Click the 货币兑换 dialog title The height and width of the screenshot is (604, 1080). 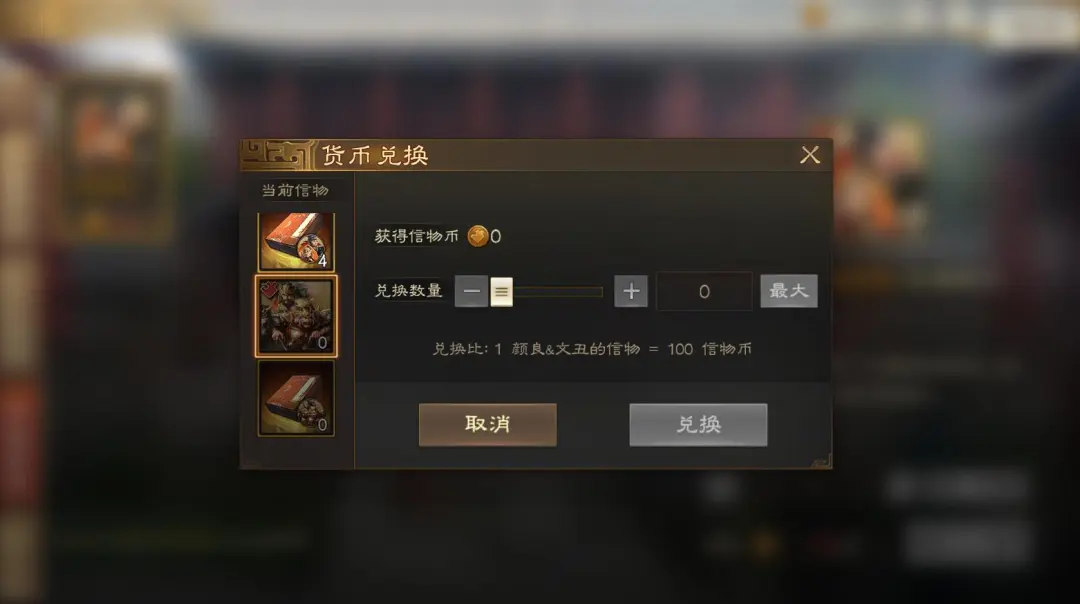coord(375,156)
